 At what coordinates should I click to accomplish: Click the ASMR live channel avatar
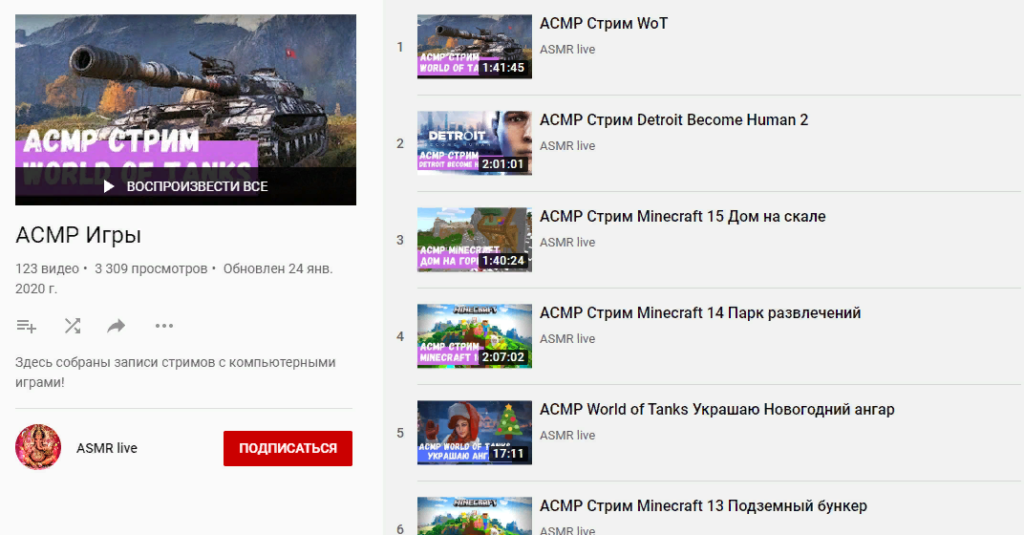tap(38, 447)
